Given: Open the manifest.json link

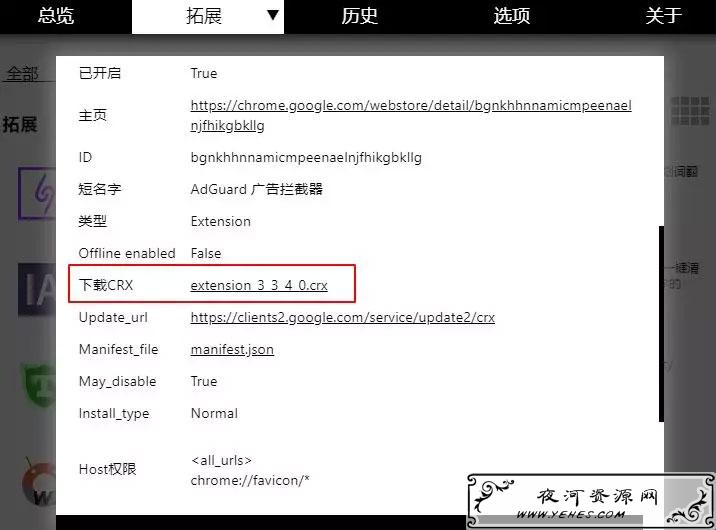Looking at the screenshot, I should pyautogui.click(x=232, y=349).
